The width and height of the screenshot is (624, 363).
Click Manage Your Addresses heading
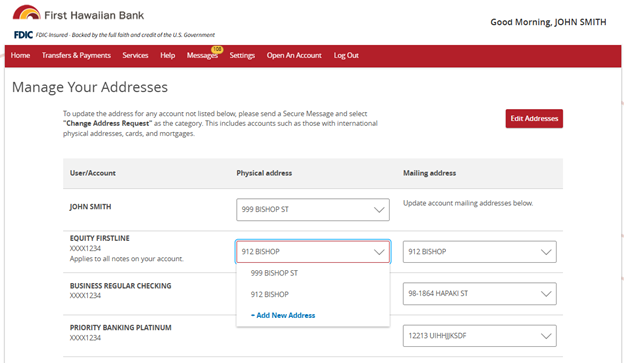[90, 87]
